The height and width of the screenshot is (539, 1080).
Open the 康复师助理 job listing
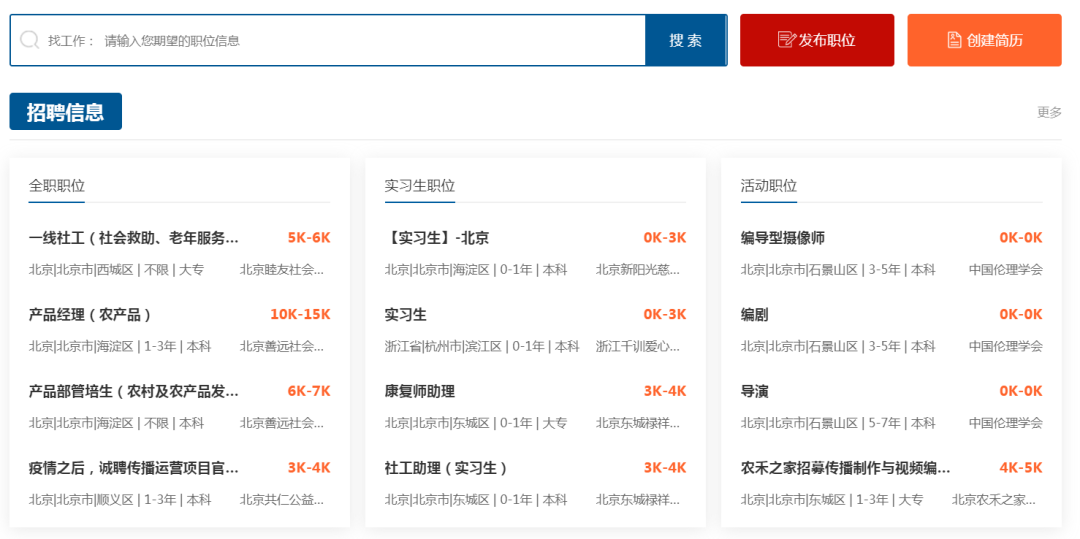(420, 391)
